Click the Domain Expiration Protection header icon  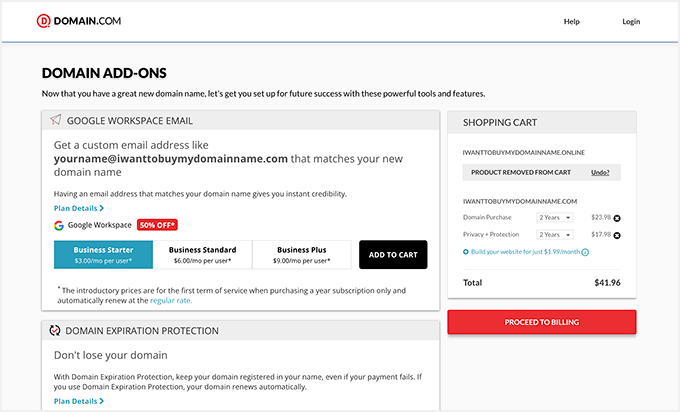[54, 330]
